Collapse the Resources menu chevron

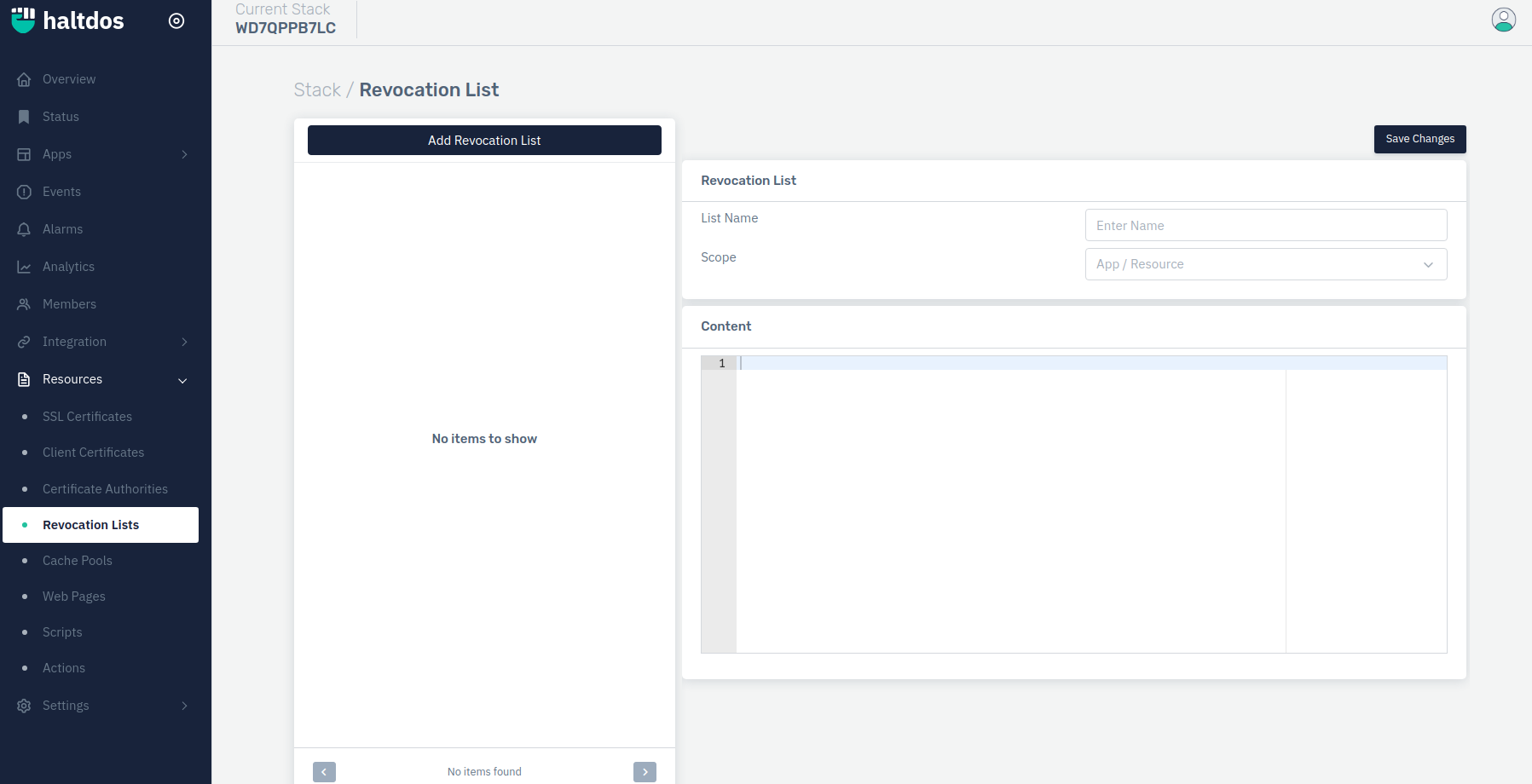click(x=182, y=380)
